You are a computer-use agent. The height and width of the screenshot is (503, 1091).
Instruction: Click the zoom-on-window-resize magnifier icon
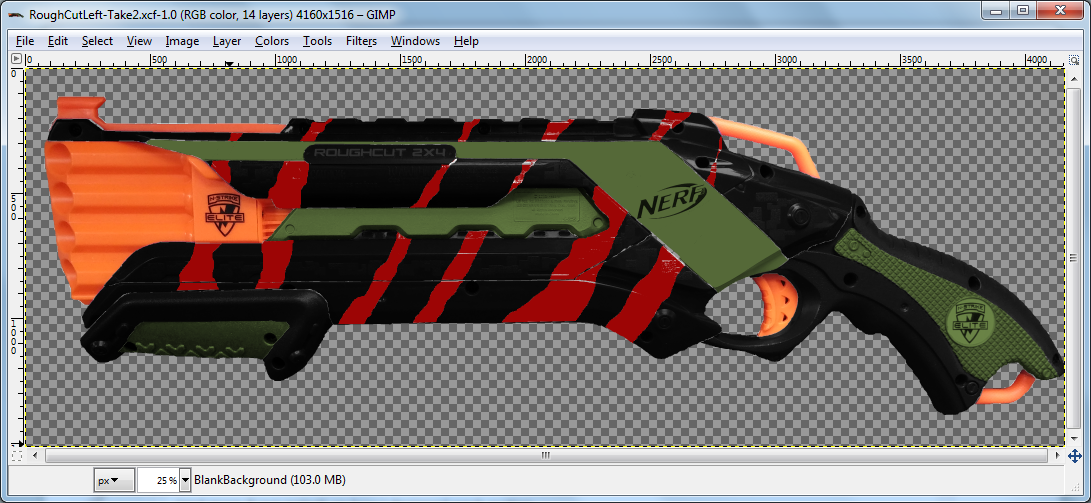click(x=1074, y=59)
